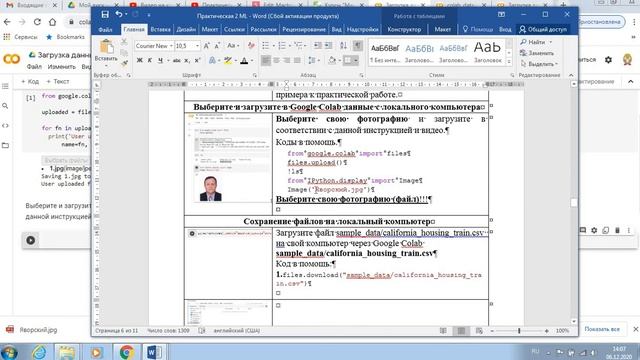
Task: Increase font size with the grow font icon
Action: (x=207, y=46)
